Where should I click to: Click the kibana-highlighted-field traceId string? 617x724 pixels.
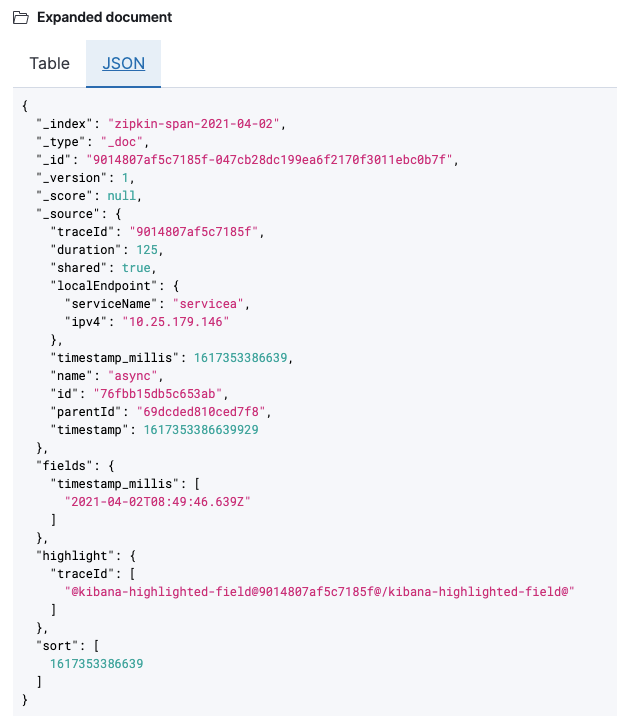(320, 592)
